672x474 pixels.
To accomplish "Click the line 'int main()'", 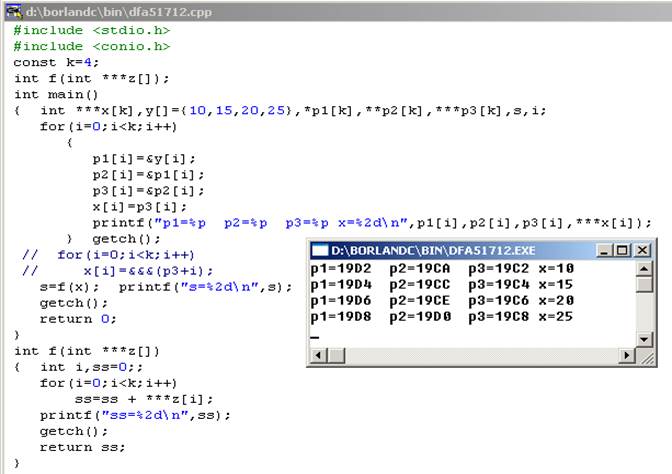I will [56, 94].
